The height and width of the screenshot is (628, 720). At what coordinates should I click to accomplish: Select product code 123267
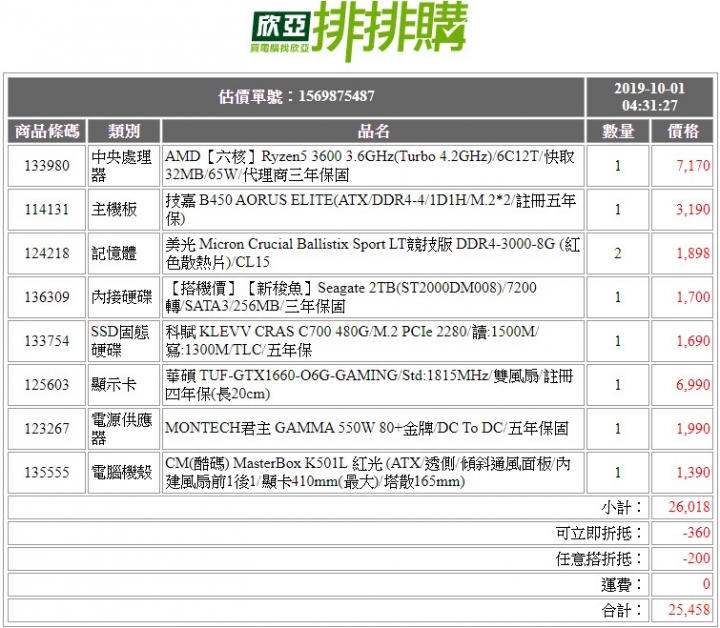click(47, 428)
